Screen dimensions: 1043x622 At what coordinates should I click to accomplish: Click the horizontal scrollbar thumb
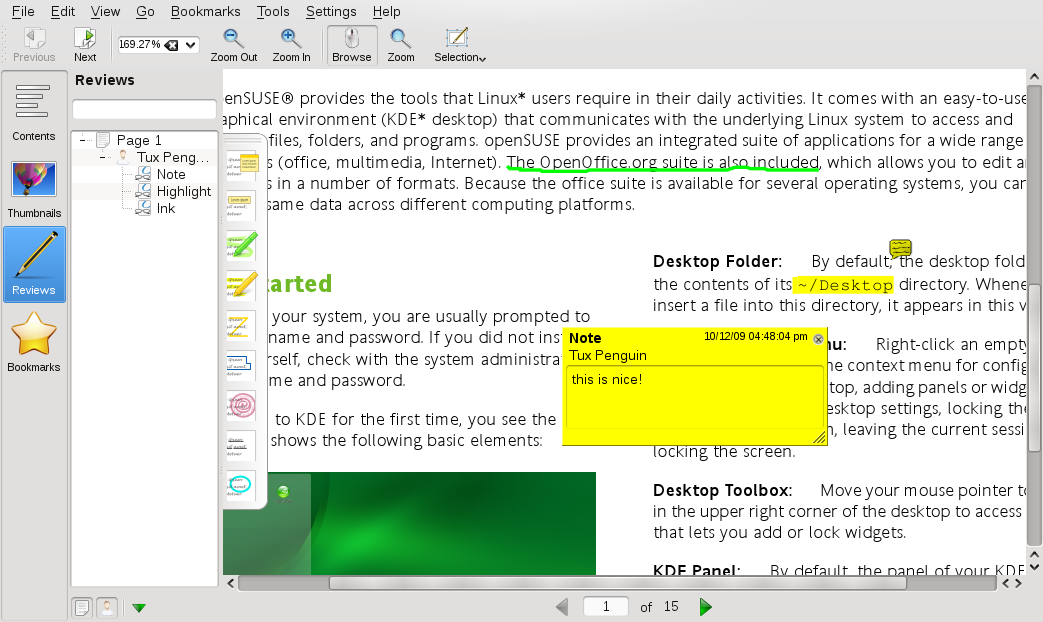pyautogui.click(x=617, y=583)
